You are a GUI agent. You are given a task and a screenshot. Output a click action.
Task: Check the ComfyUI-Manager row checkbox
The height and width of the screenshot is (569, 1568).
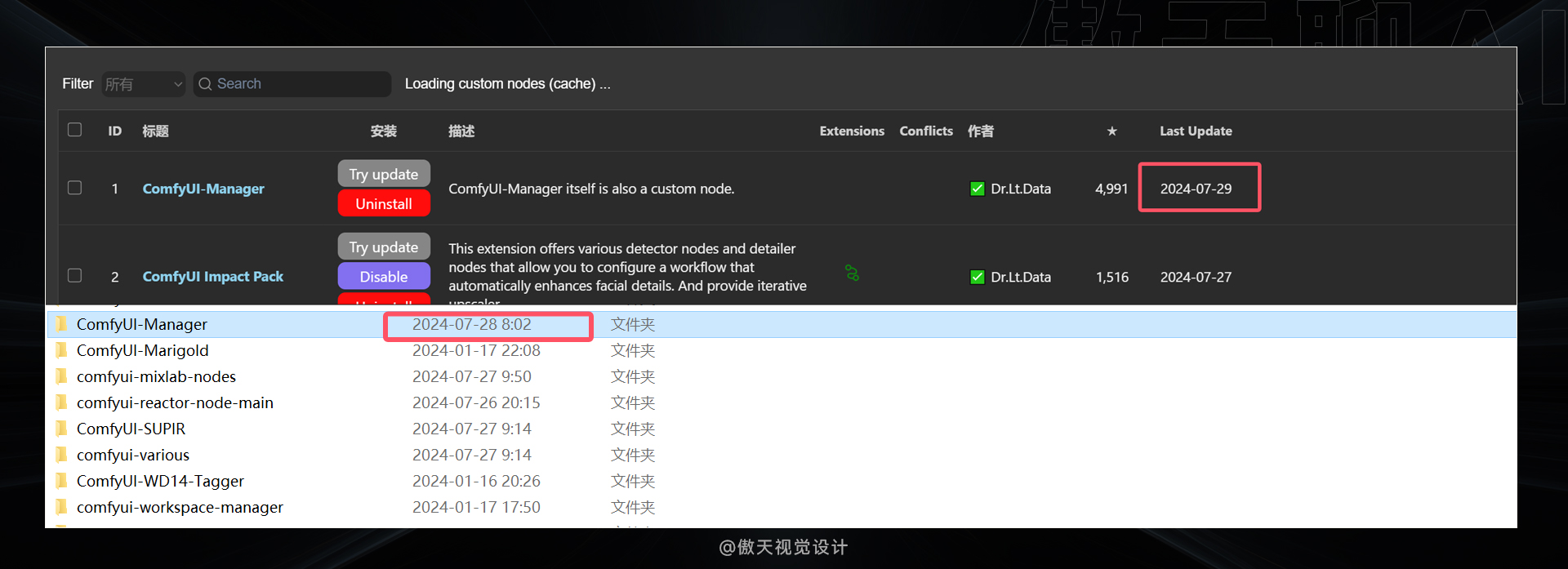pyautogui.click(x=75, y=188)
